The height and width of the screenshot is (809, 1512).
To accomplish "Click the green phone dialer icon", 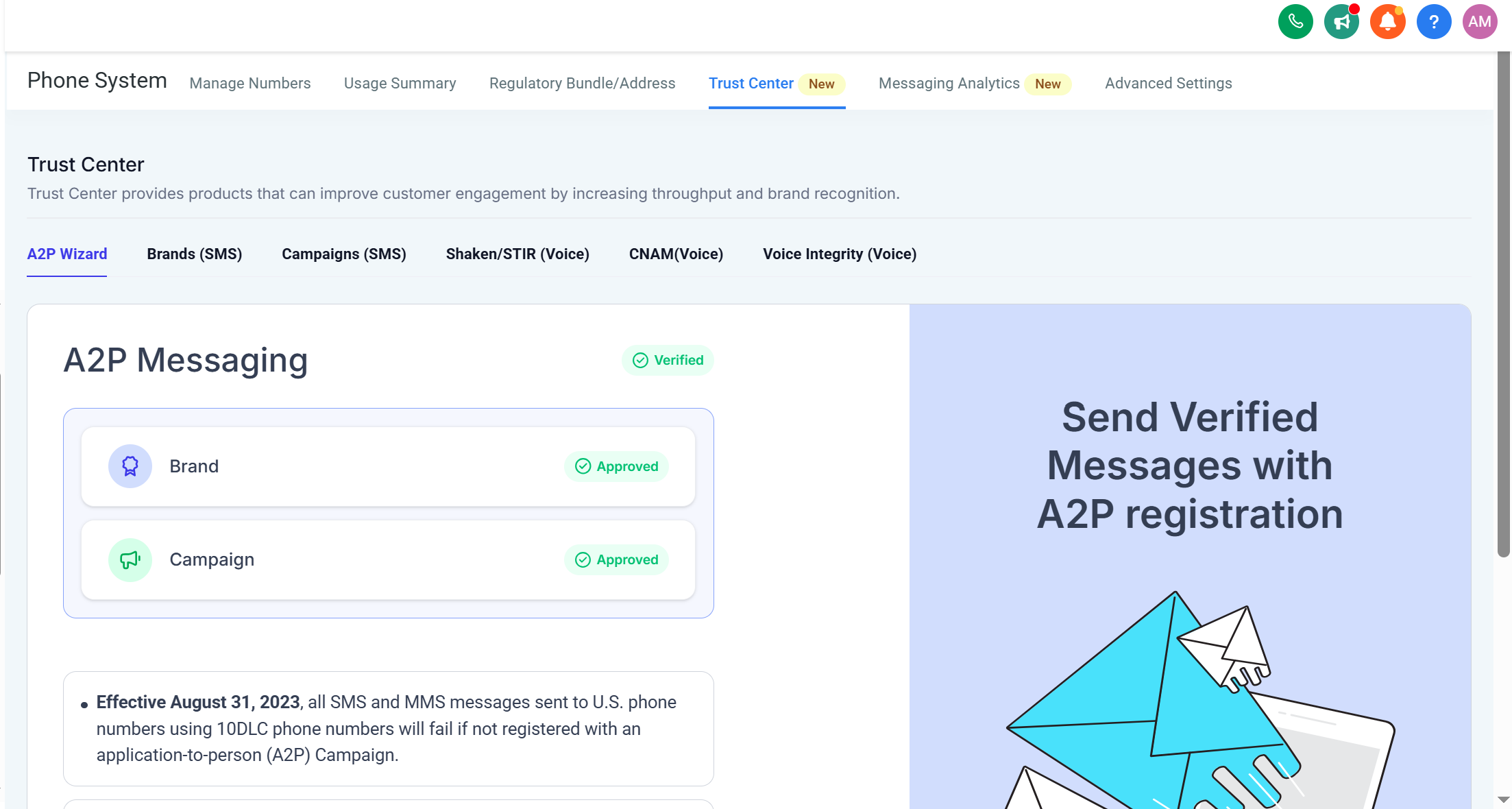I will [x=1295, y=22].
